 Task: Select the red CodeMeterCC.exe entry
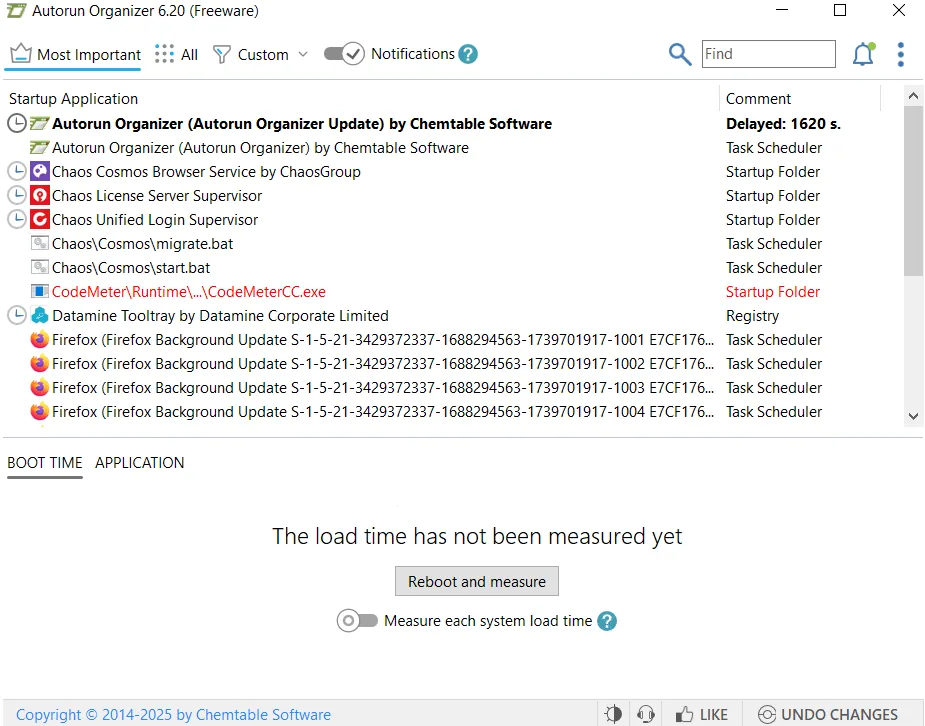point(189,292)
